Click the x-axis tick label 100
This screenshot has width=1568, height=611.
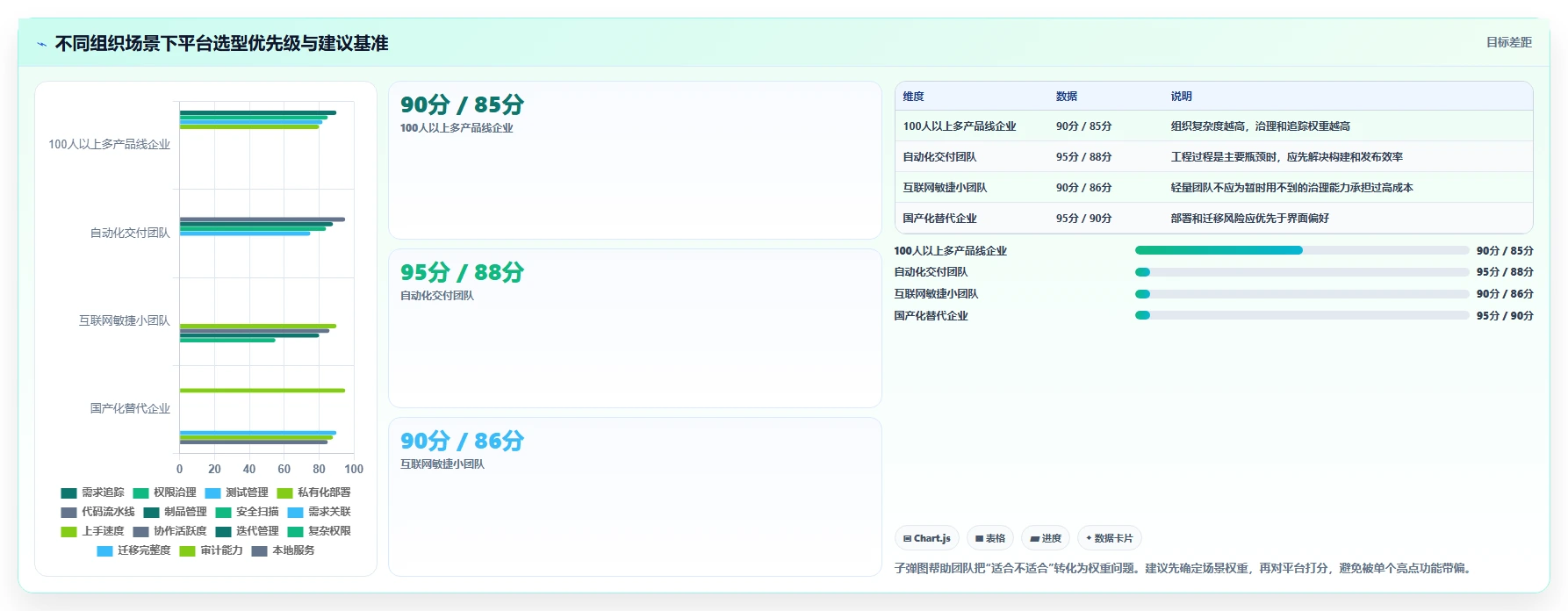354,469
